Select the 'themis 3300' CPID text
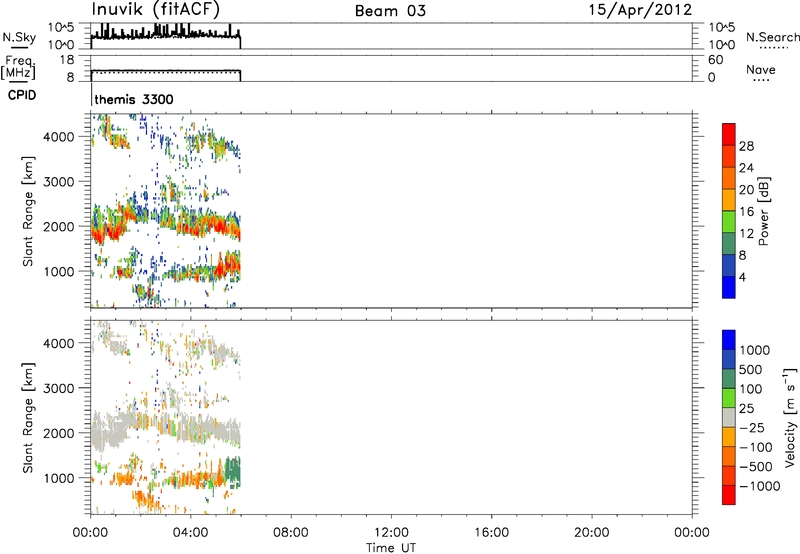Image resolution: width=800 pixels, height=554 pixels. click(x=134, y=99)
